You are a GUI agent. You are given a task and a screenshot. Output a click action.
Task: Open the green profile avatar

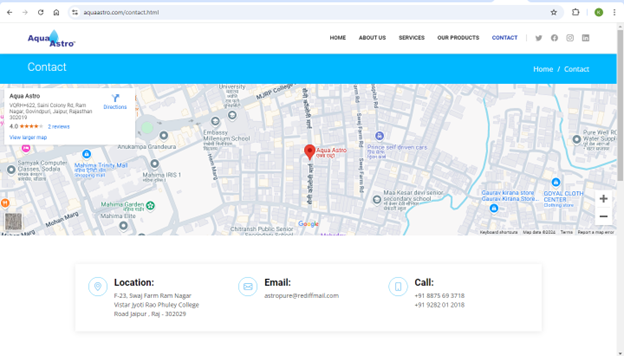pos(599,12)
